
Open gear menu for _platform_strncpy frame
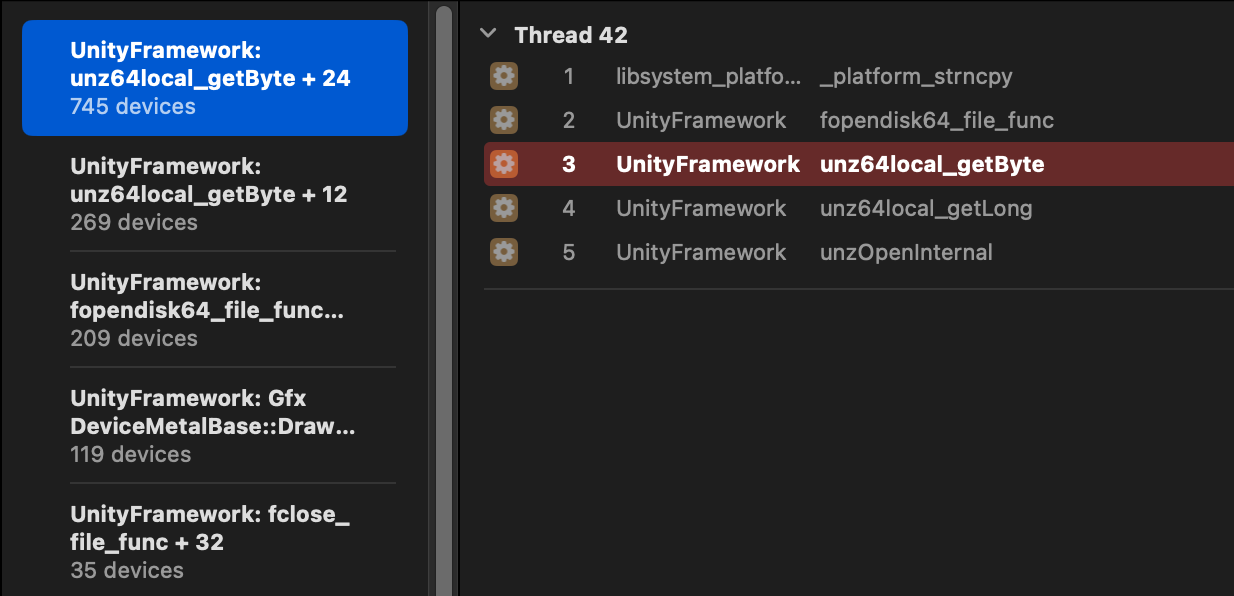tap(504, 76)
